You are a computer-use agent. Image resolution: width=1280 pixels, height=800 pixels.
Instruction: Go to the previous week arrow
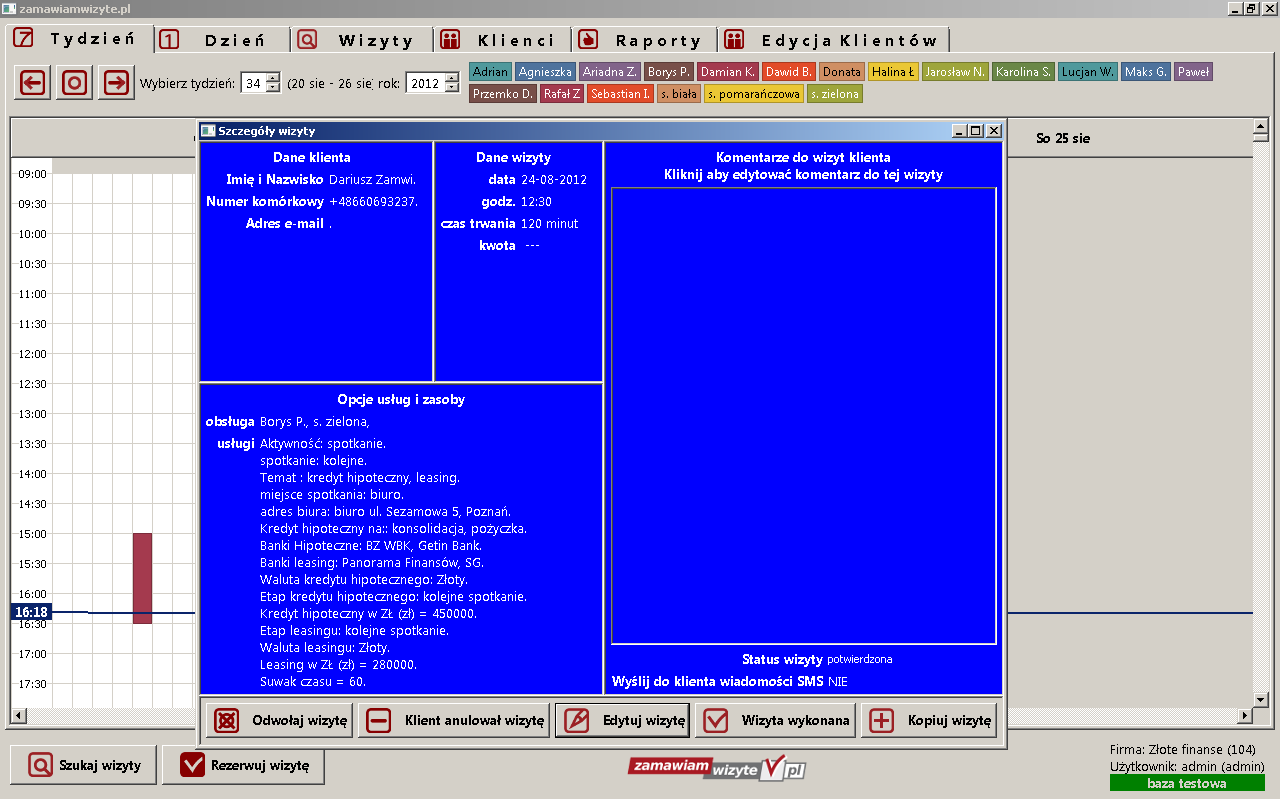[33, 83]
